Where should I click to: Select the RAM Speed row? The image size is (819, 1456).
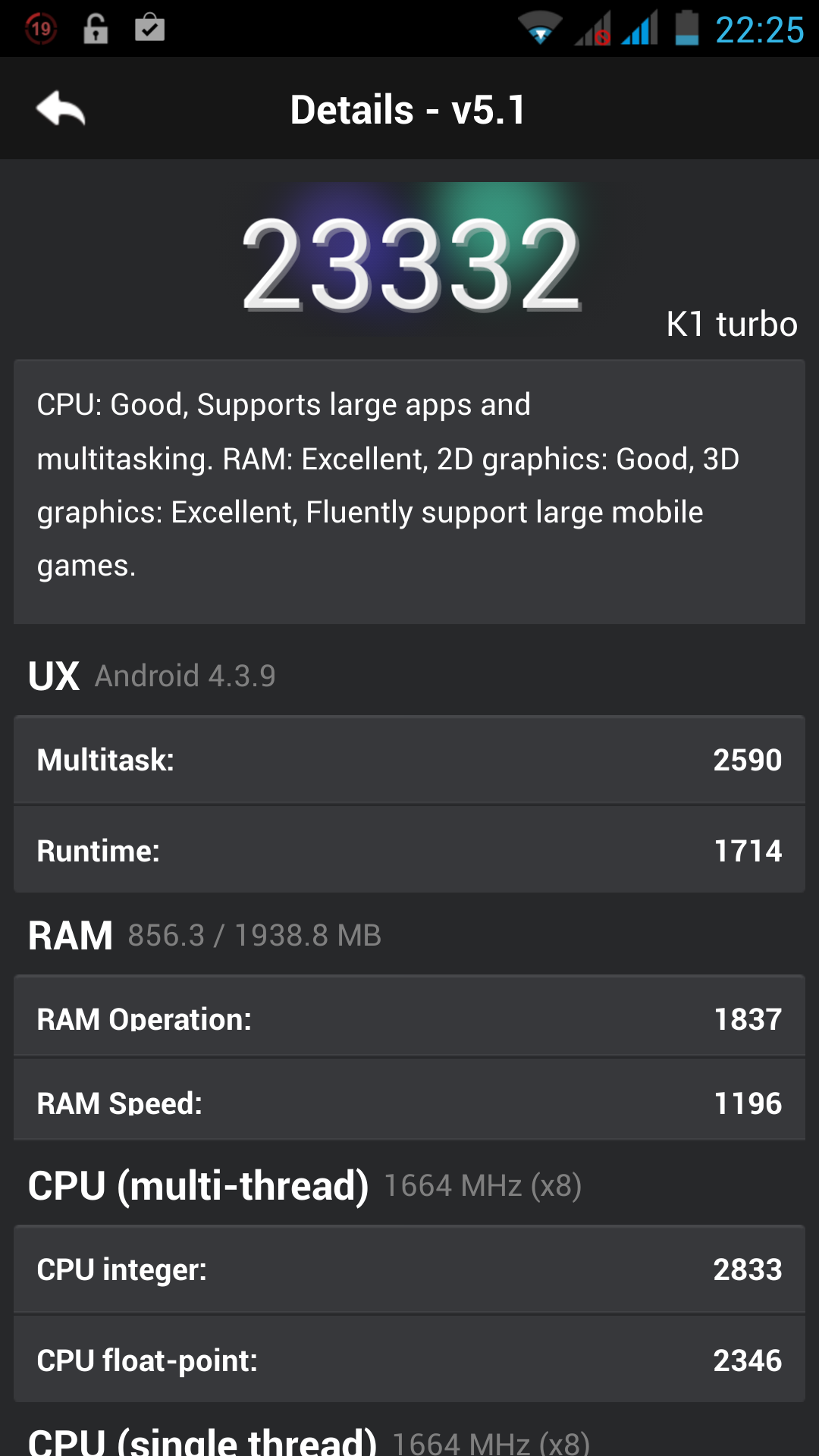(x=409, y=1102)
